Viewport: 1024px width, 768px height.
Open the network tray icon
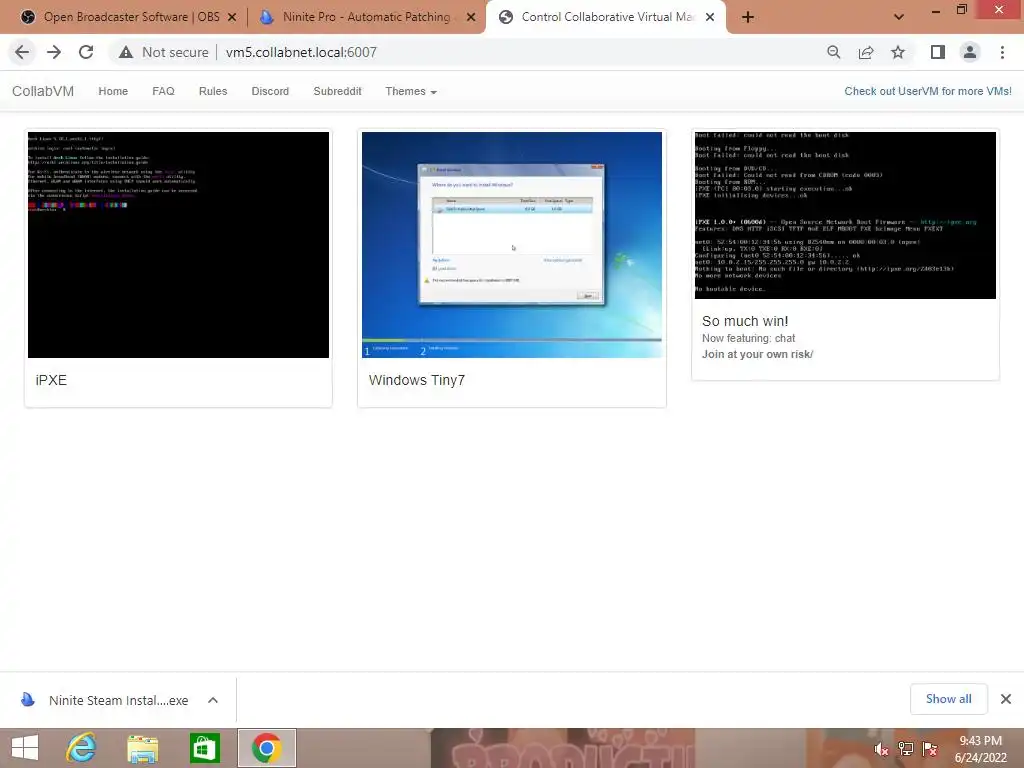(906, 749)
